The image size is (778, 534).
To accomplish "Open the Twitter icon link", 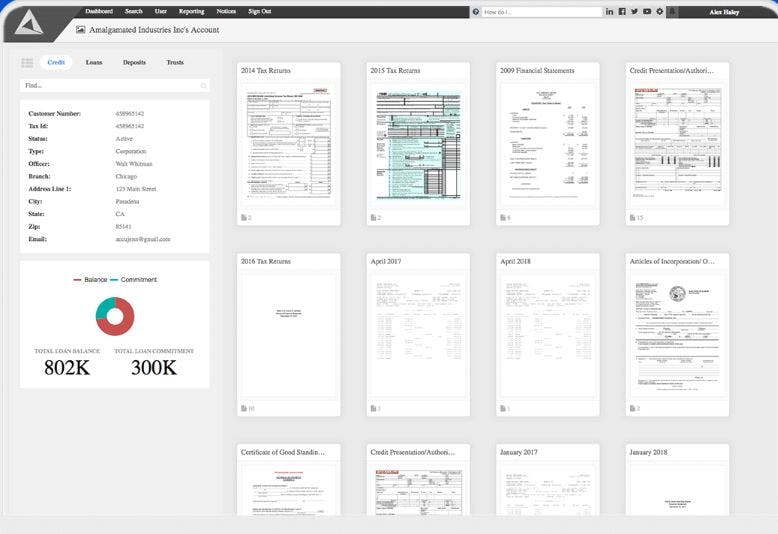I will tap(635, 11).
